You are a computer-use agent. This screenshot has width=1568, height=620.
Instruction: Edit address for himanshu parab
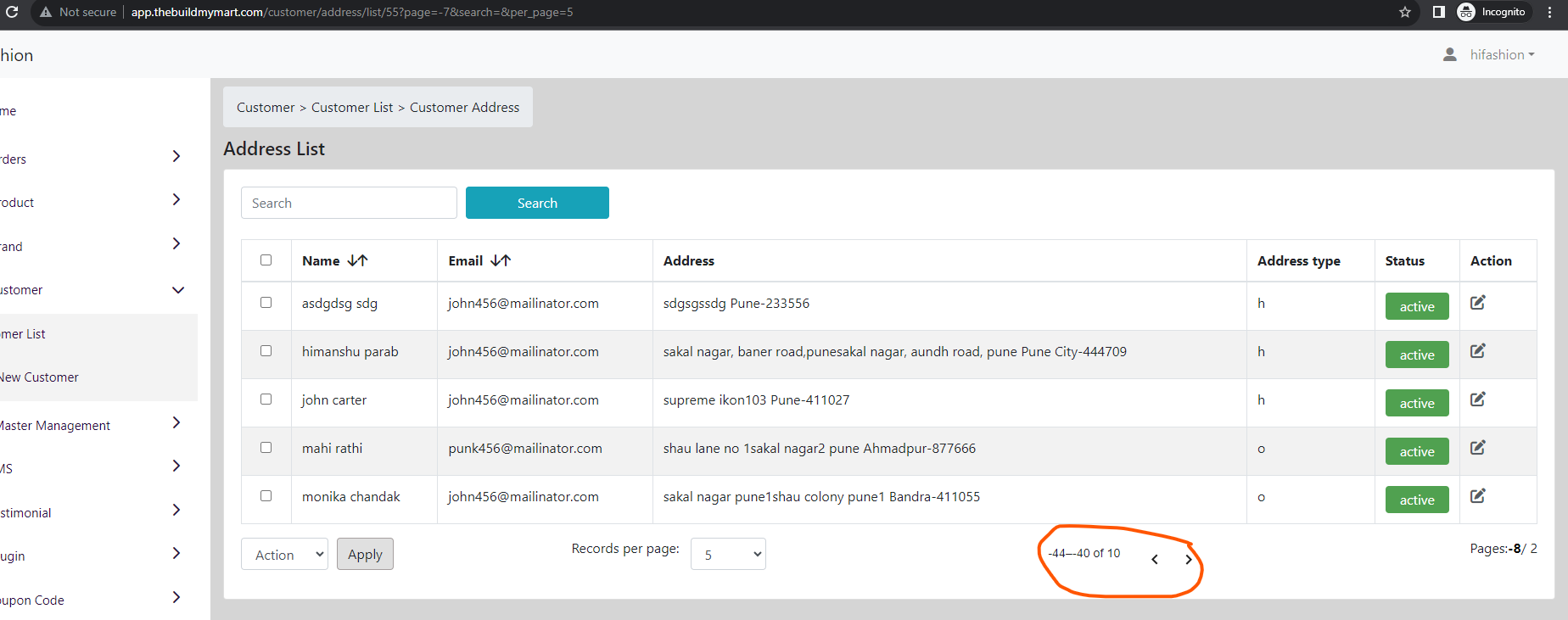(x=1477, y=351)
